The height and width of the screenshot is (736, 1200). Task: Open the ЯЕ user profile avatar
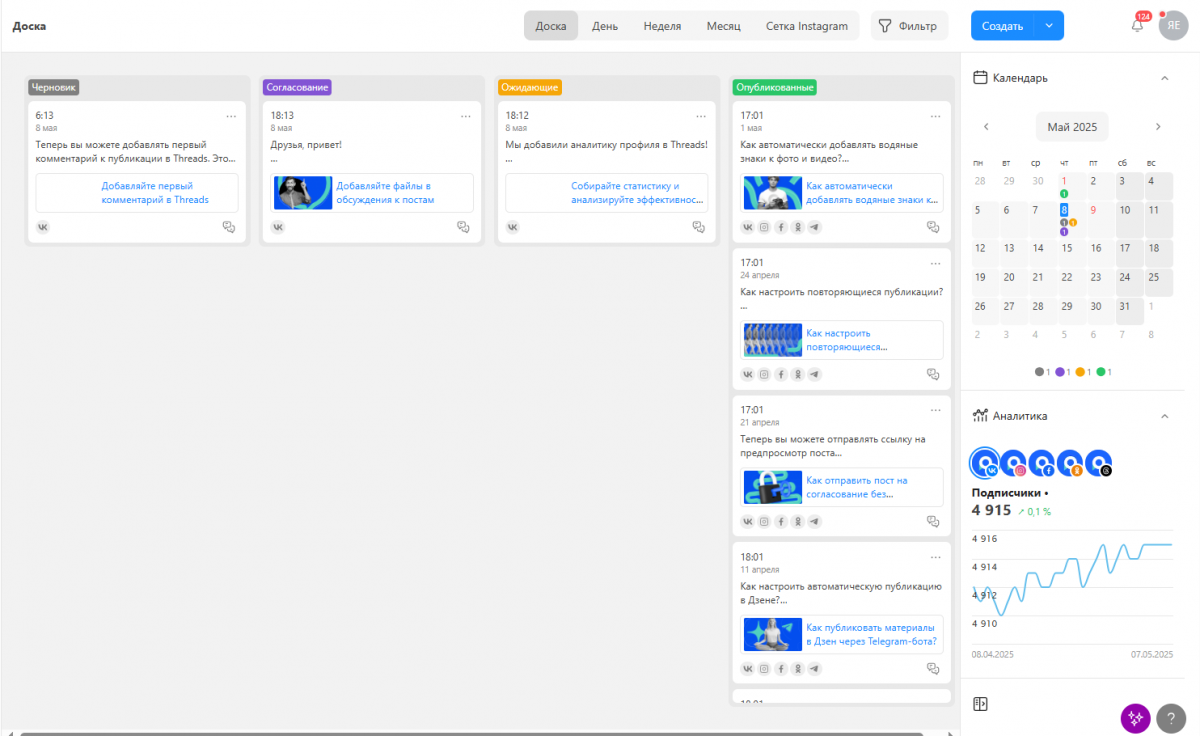point(1173,26)
